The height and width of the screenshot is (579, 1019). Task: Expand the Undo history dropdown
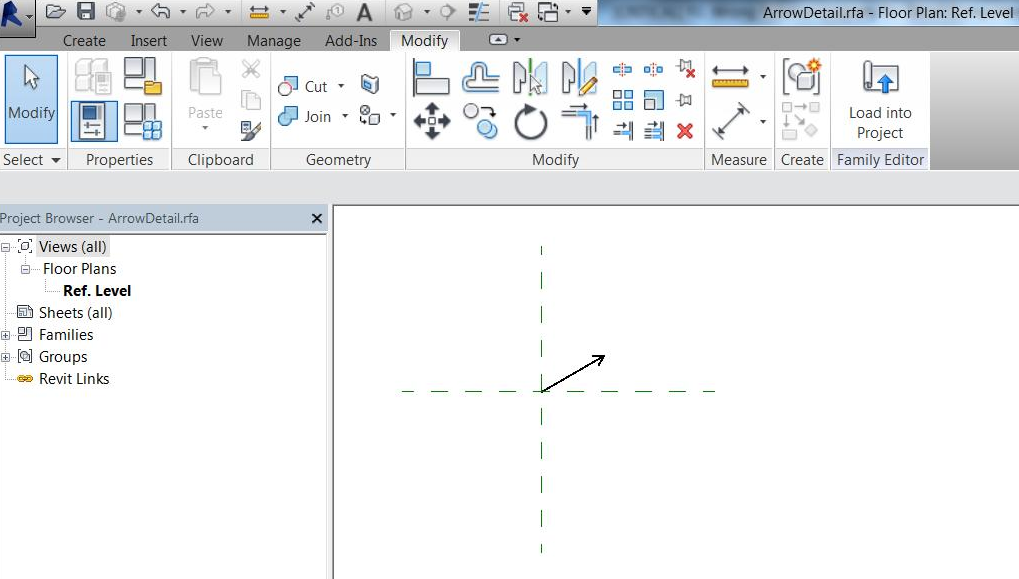click(x=182, y=11)
